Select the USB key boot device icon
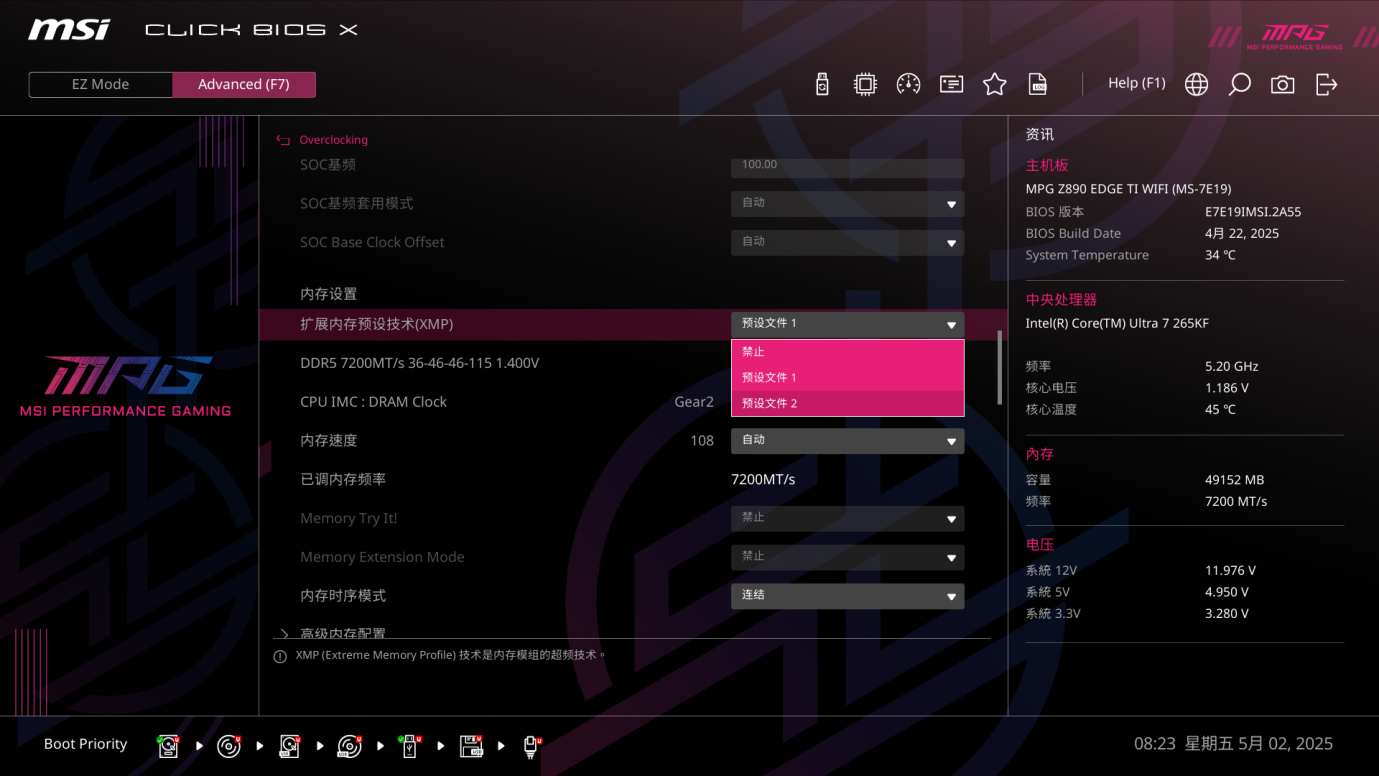The height and width of the screenshot is (776, 1379). tap(409, 745)
